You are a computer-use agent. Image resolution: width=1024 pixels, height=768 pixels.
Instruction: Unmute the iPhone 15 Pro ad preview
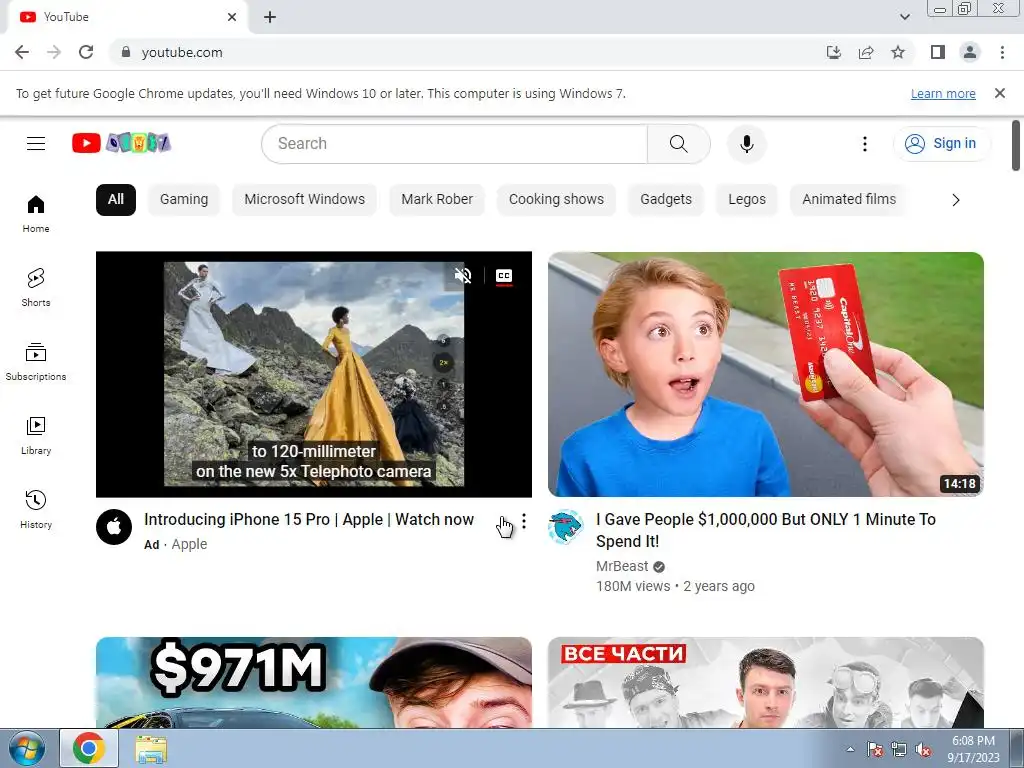click(x=463, y=276)
